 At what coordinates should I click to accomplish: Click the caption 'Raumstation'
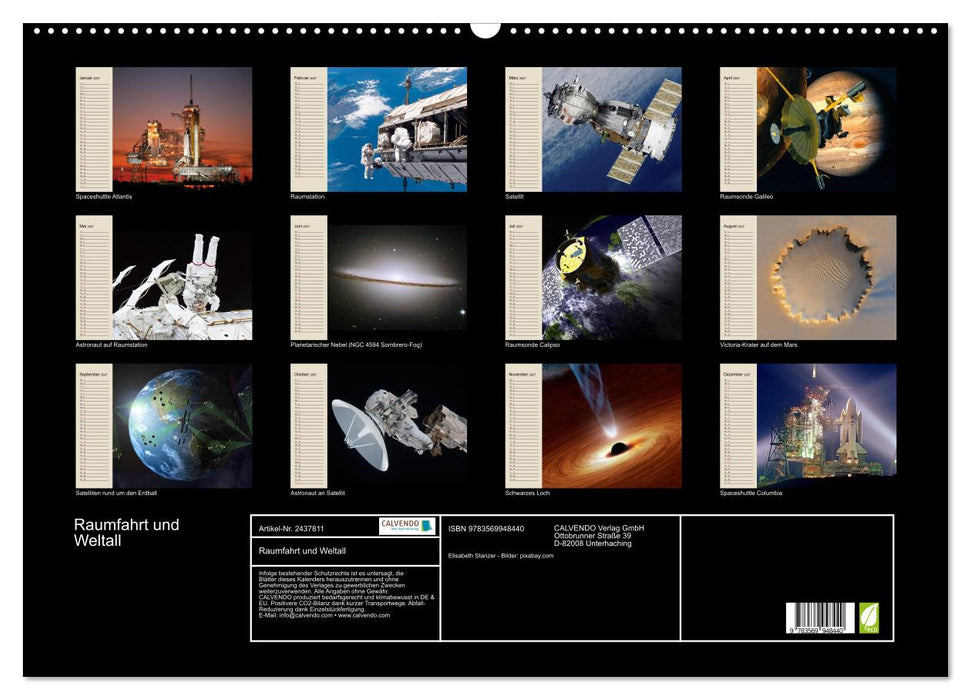(307, 196)
